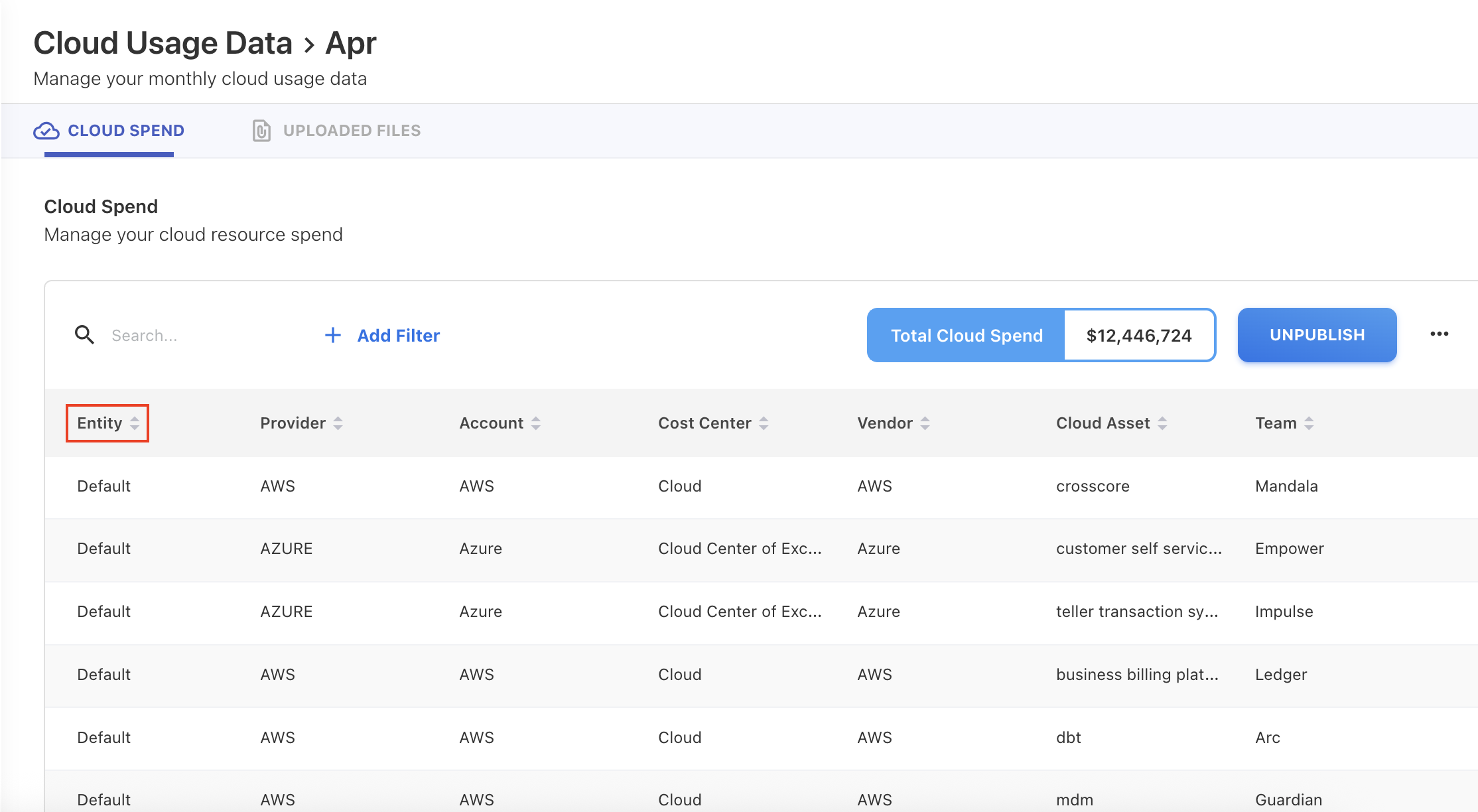Sort by Cloud Asset column arrows
The image size is (1478, 812).
(1162, 423)
